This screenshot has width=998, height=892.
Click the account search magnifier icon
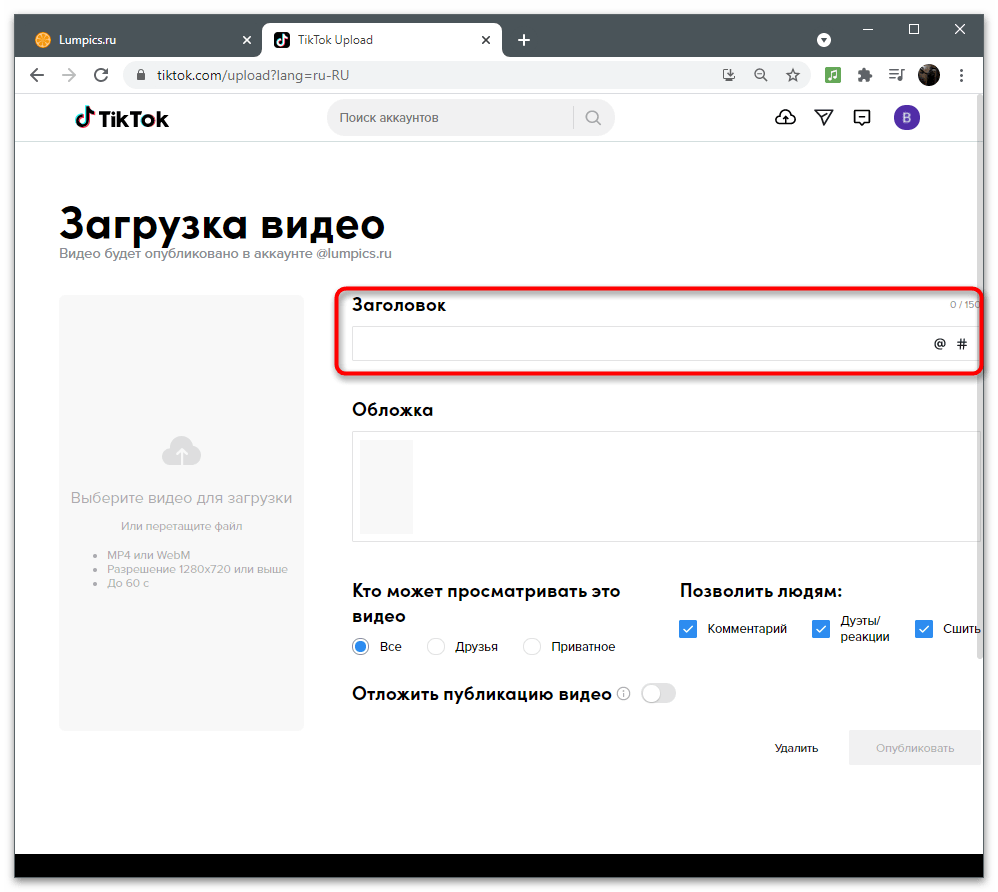tap(593, 117)
